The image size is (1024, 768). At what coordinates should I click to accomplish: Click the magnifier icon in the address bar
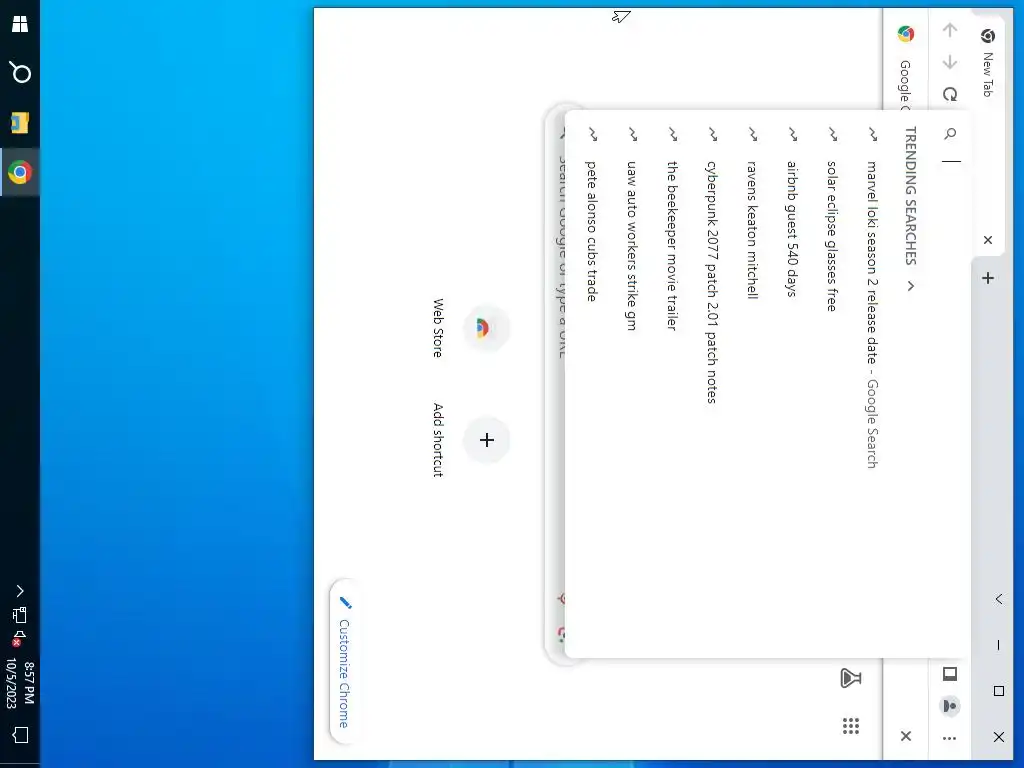click(x=950, y=133)
